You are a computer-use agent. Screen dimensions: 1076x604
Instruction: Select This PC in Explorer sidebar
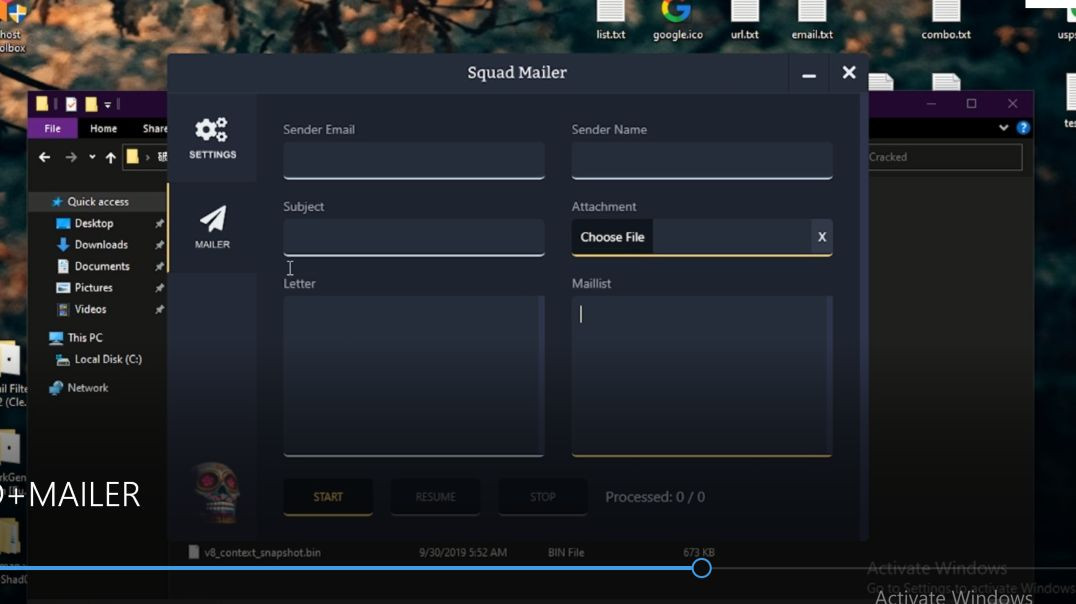click(84, 338)
